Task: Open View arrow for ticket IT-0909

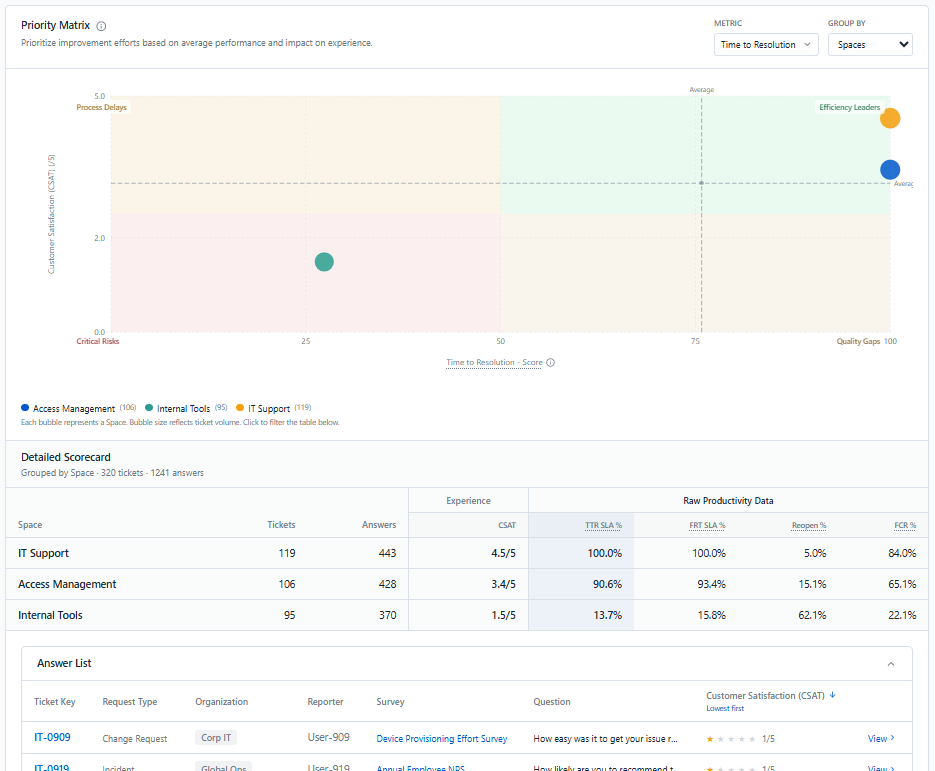Action: [x=881, y=738]
